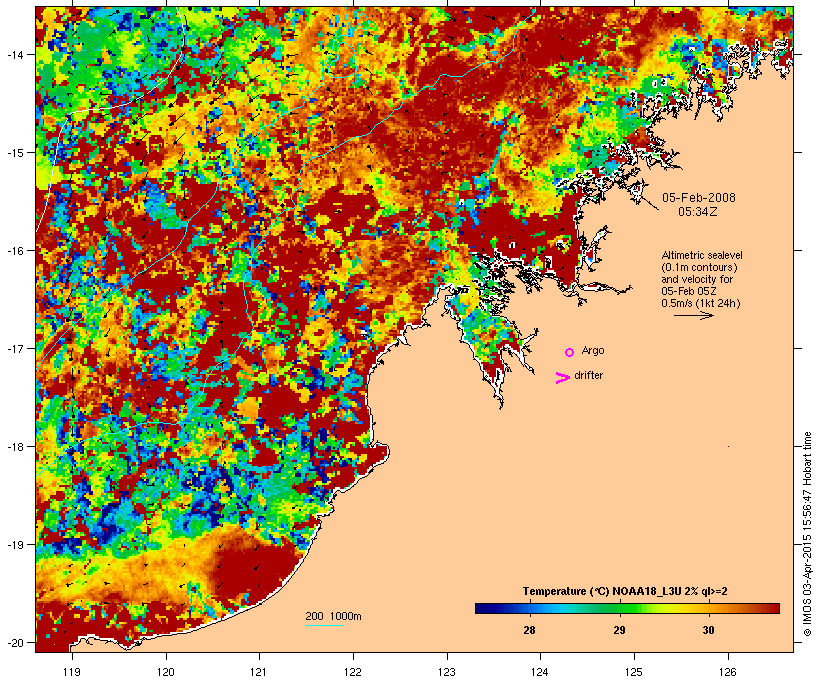Click the '(0.1m contours)' text
Image resolution: width=820 pixels, height=680 pixels.
pyautogui.click(x=699, y=267)
